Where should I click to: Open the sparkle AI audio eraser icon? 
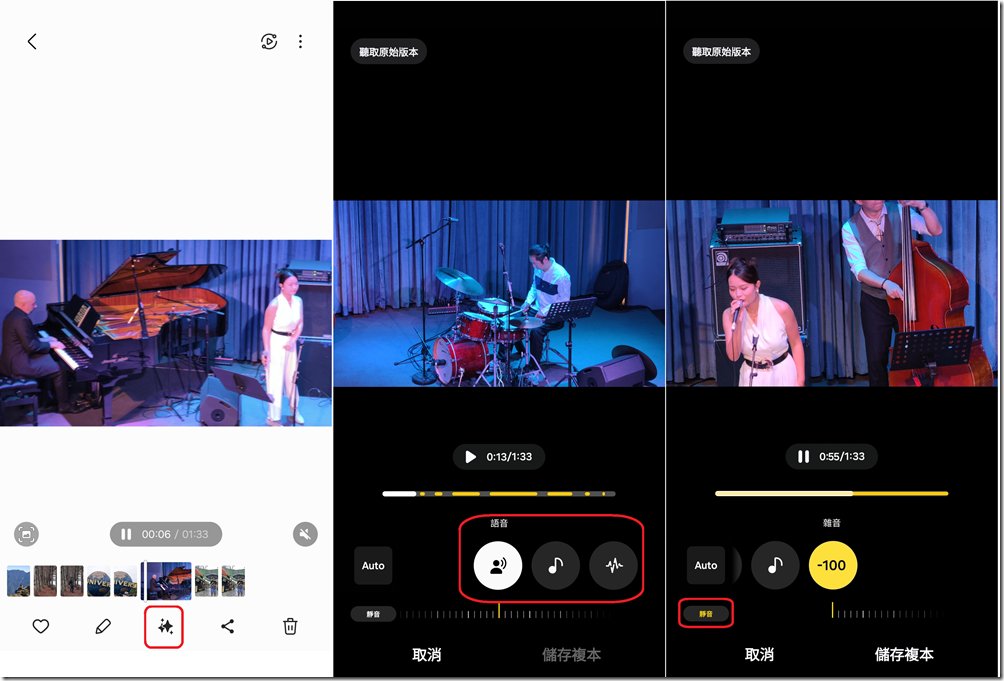(x=165, y=627)
